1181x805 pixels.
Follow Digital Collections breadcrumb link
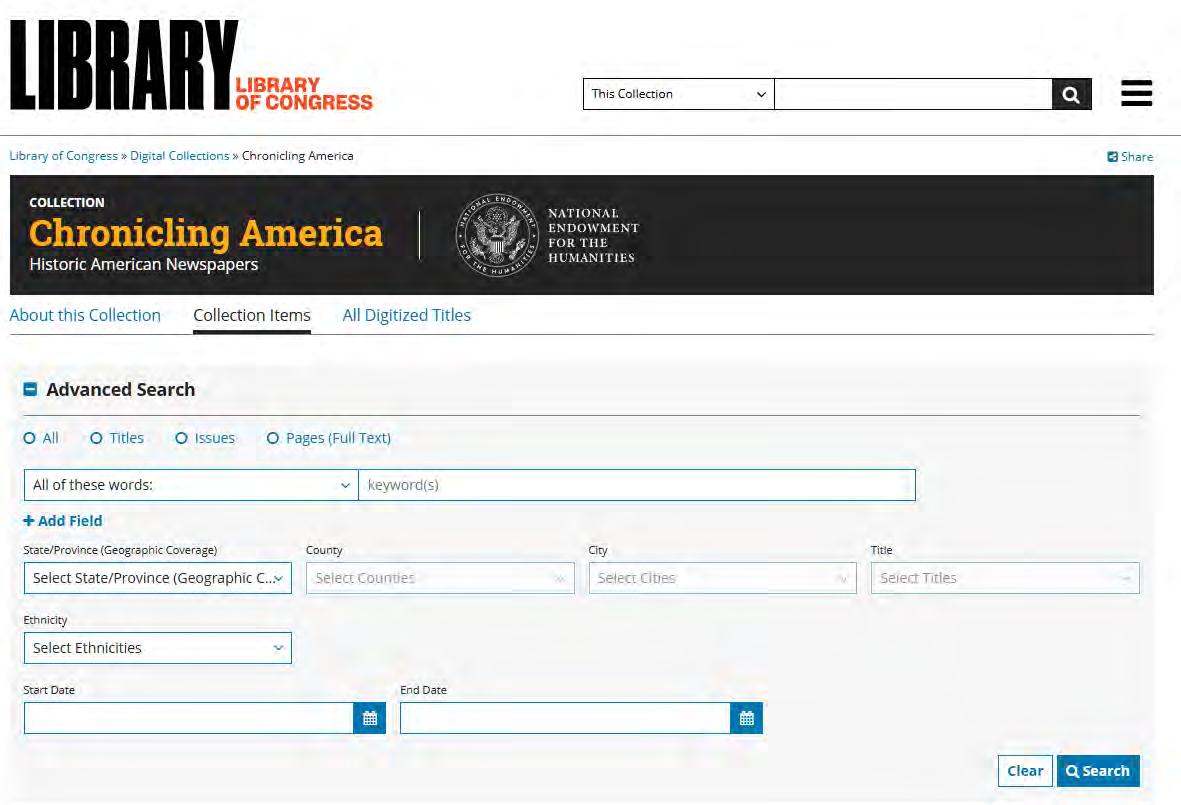pyautogui.click(x=179, y=156)
